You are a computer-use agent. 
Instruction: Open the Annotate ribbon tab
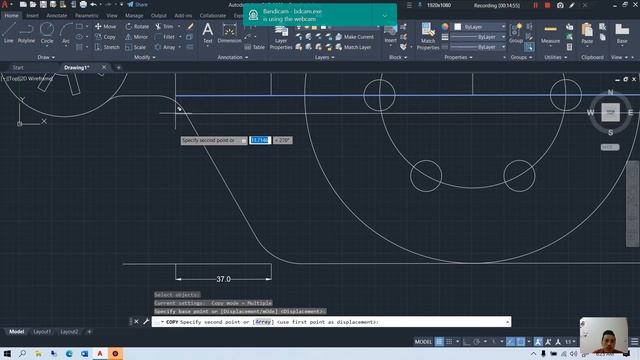pyautogui.click(x=56, y=16)
